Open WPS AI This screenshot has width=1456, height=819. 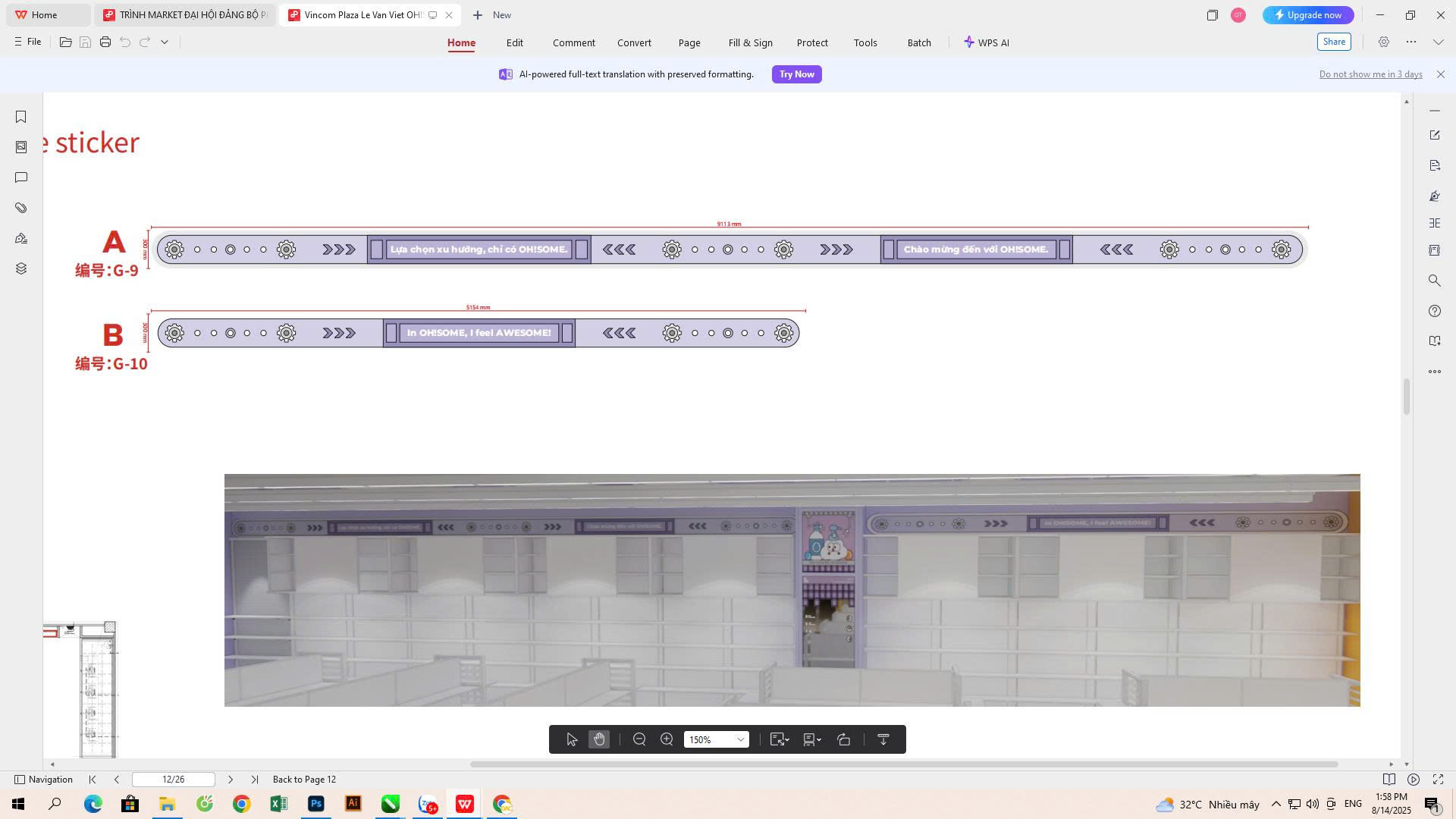click(986, 42)
